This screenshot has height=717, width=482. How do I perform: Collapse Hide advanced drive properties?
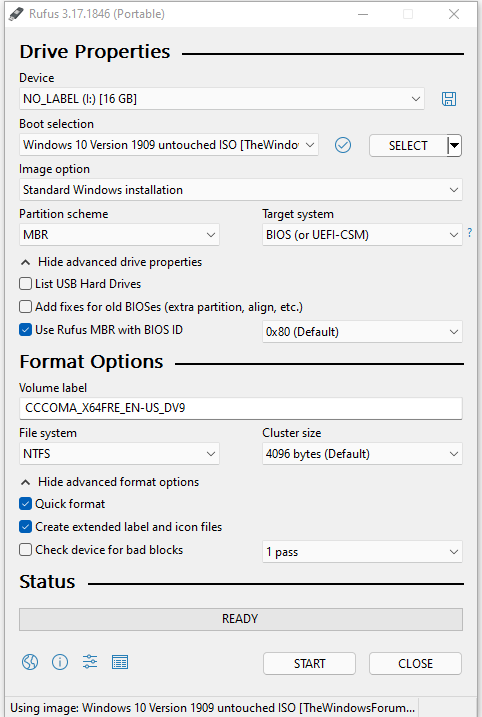coord(112,262)
